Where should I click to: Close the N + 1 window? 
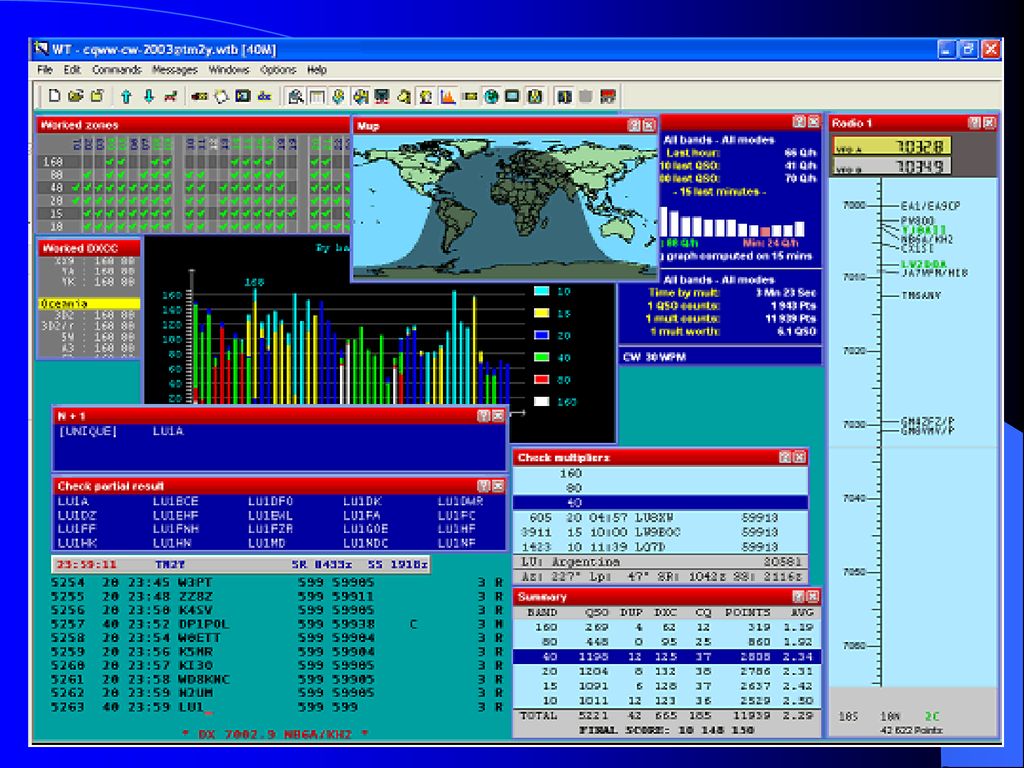[498, 415]
